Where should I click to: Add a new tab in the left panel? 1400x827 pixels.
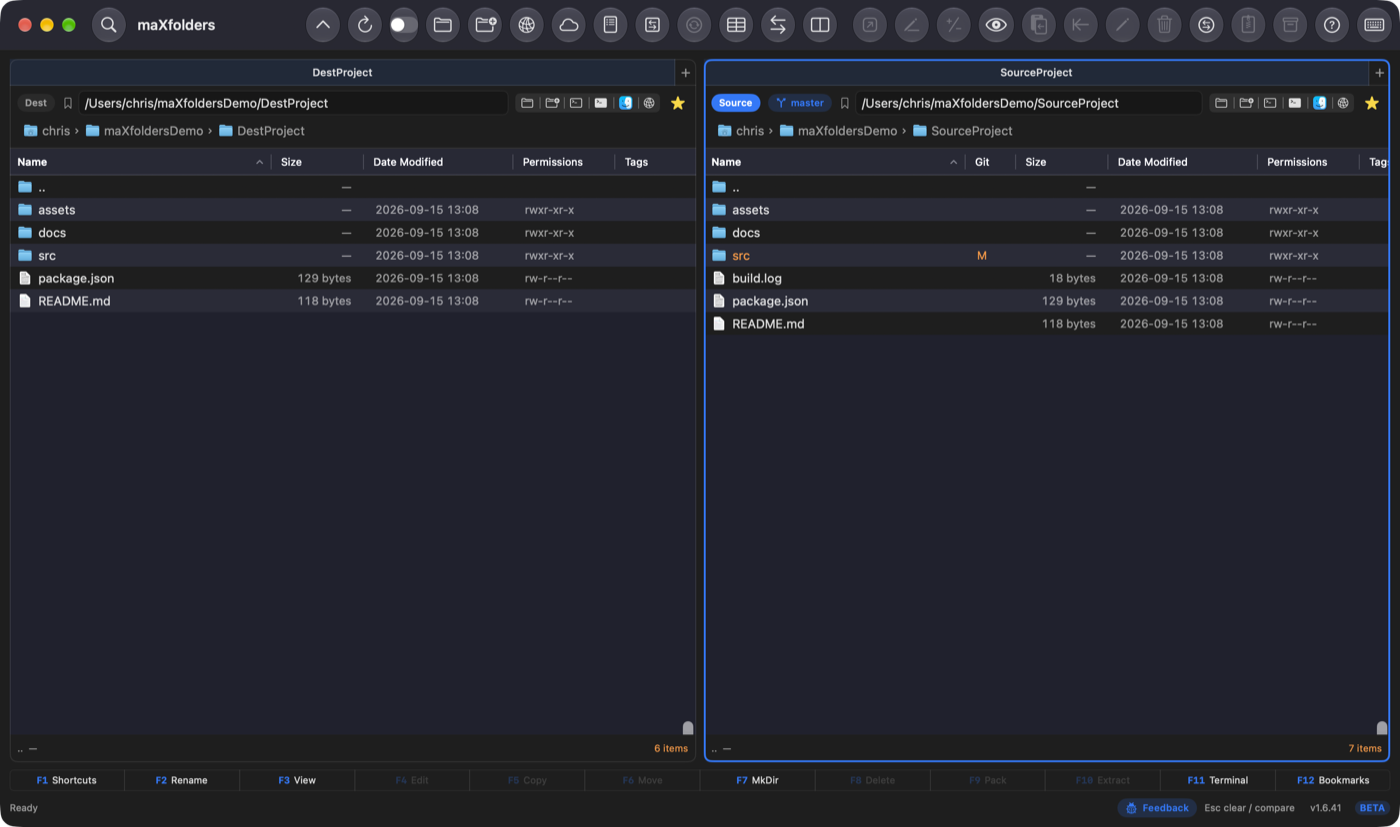tap(685, 72)
